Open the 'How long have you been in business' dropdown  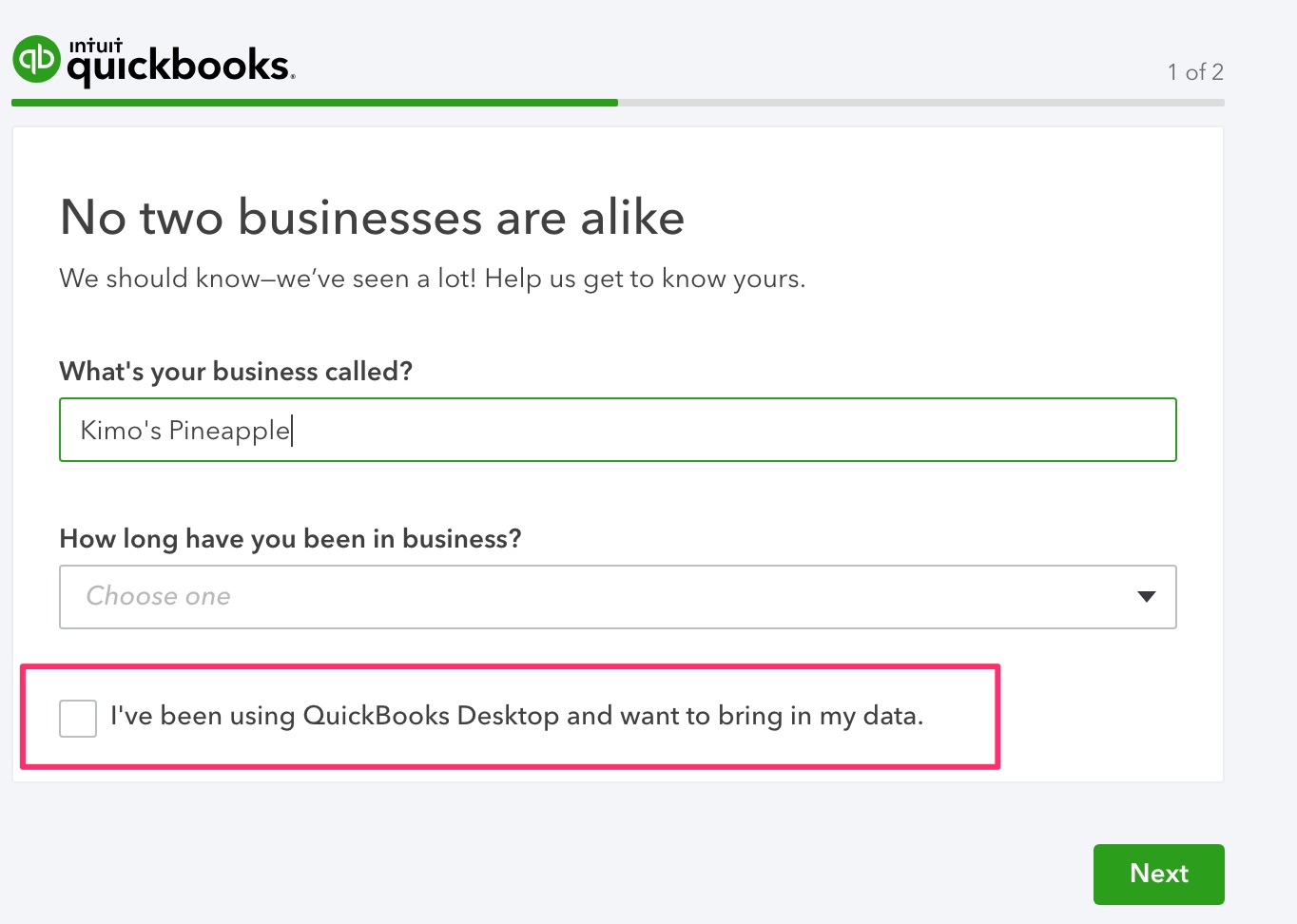pos(618,597)
